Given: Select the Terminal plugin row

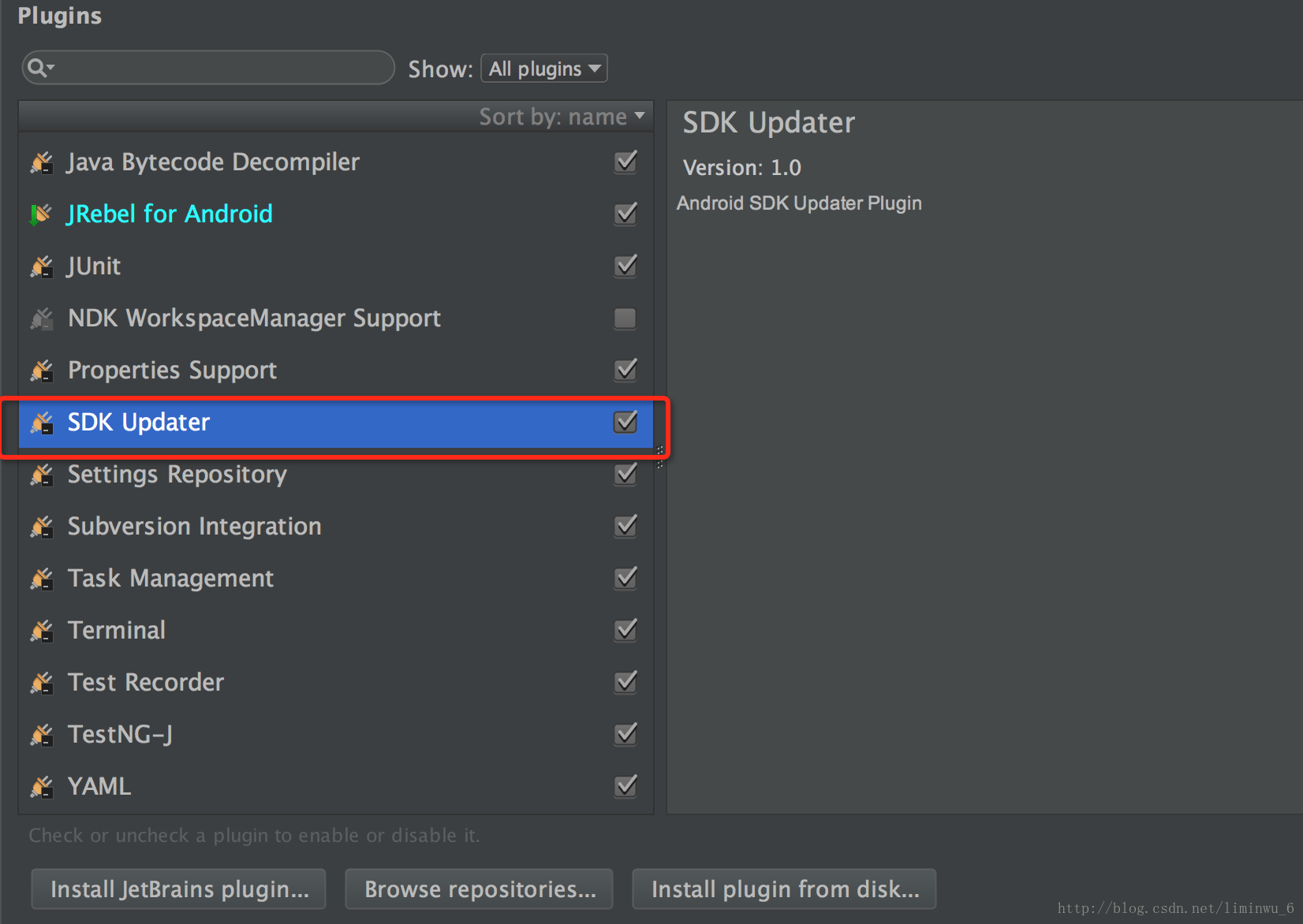Looking at the screenshot, I should [336, 631].
